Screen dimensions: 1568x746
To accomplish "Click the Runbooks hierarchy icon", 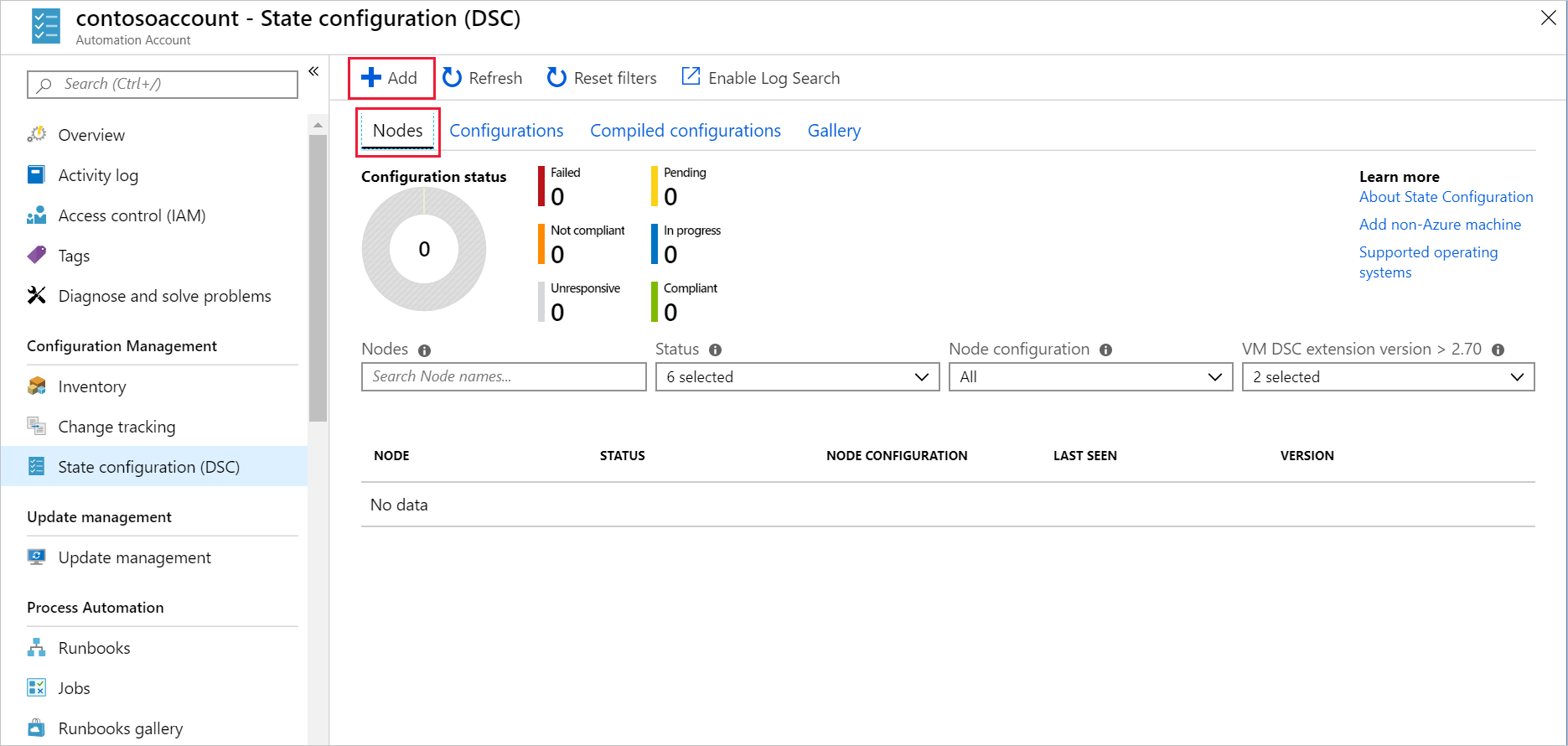I will (x=37, y=647).
